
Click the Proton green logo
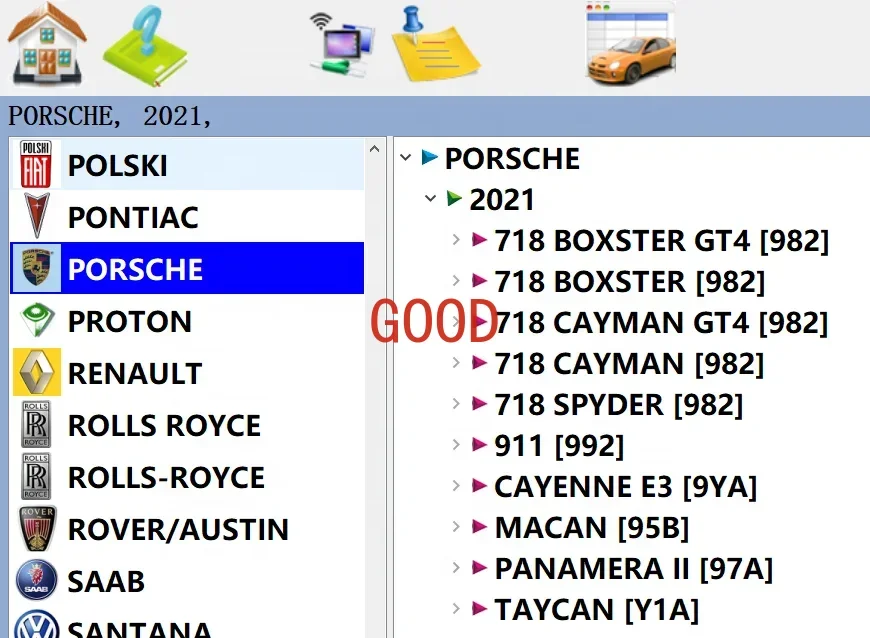click(x=37, y=320)
